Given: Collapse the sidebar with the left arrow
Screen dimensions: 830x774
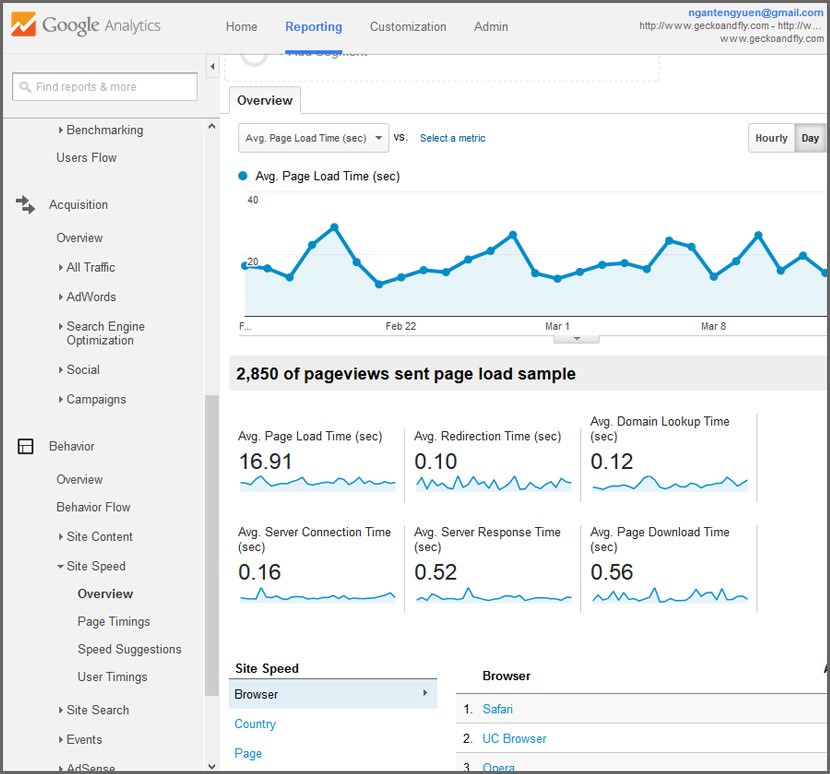Looking at the screenshot, I should (212, 67).
